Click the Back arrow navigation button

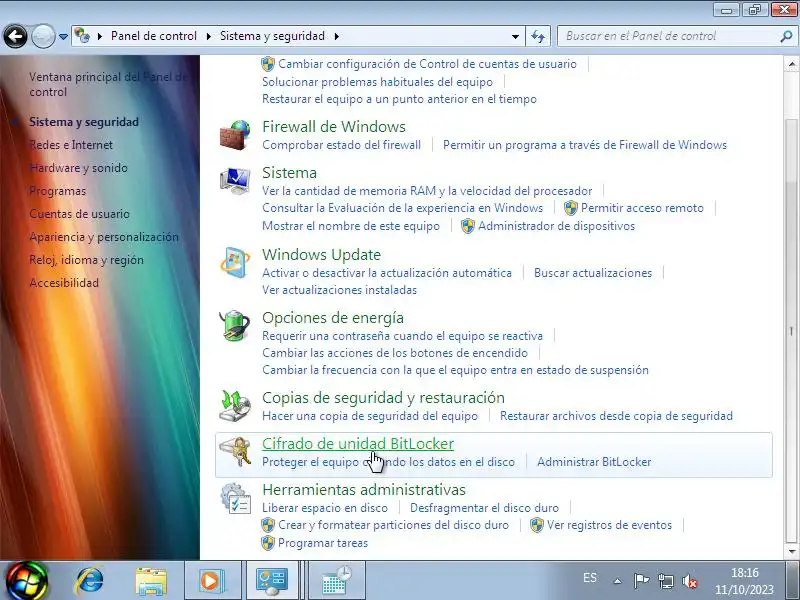(15, 36)
